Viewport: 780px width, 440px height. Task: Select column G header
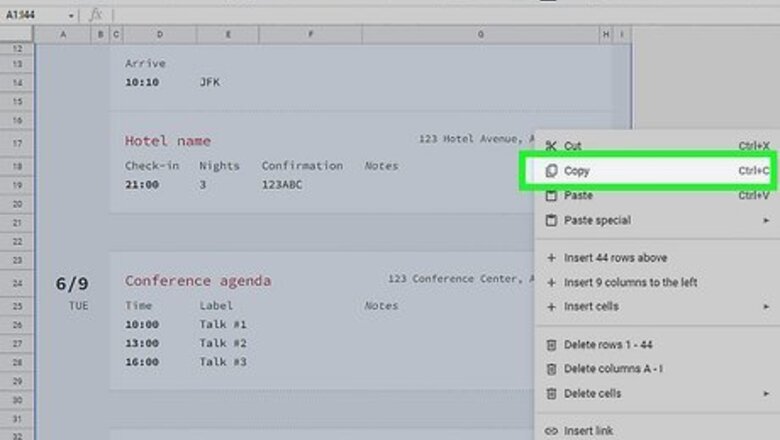click(x=481, y=34)
